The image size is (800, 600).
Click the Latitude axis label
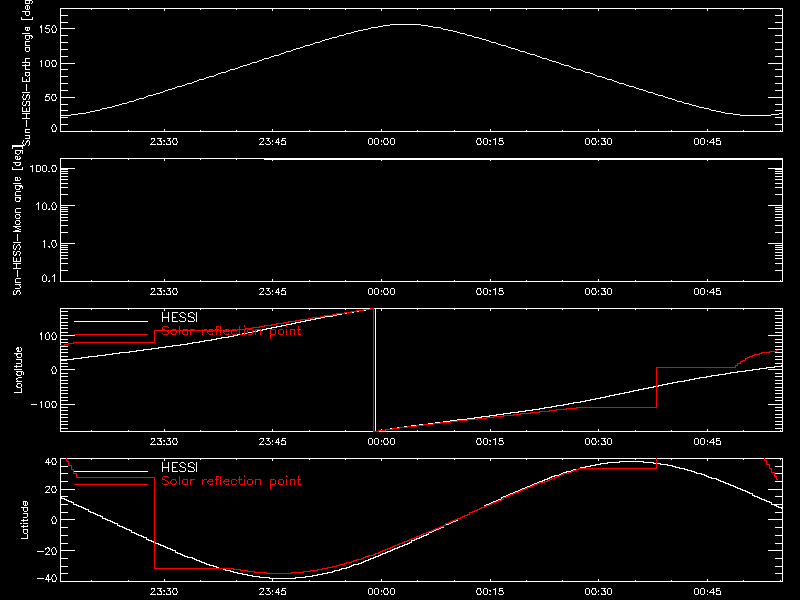(24, 520)
